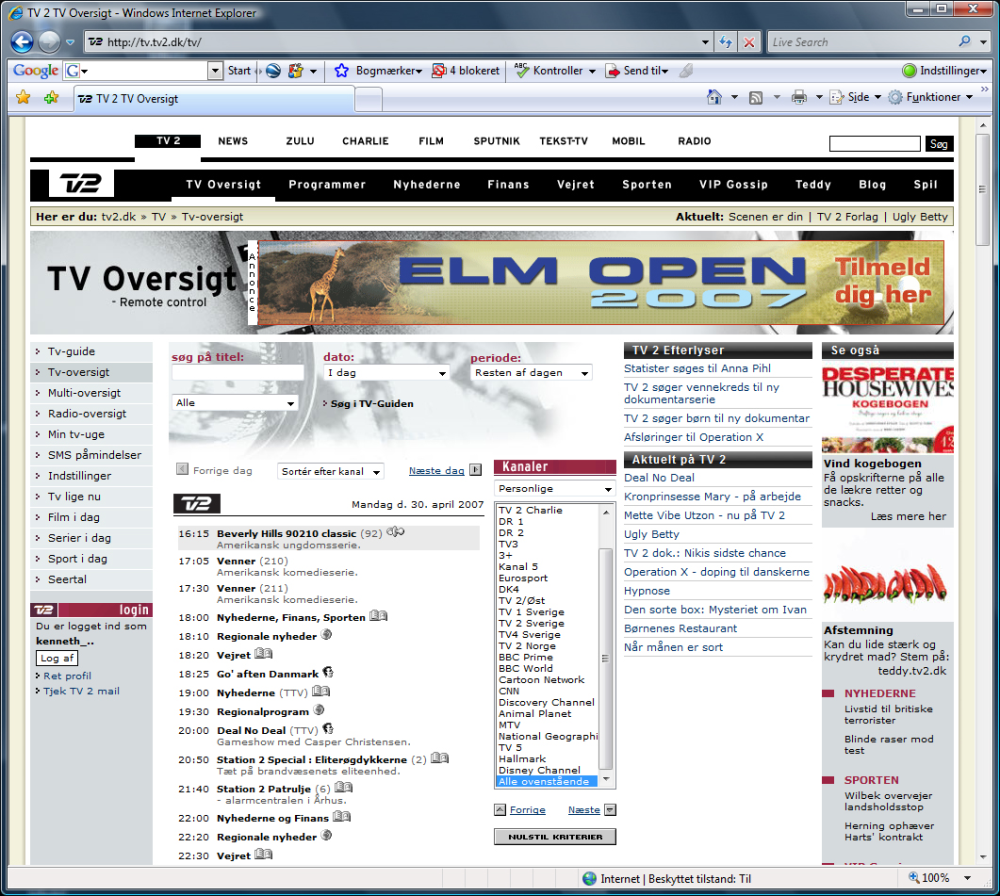Open Film i dag in the left sidebar
1000x896 pixels.
(73, 517)
